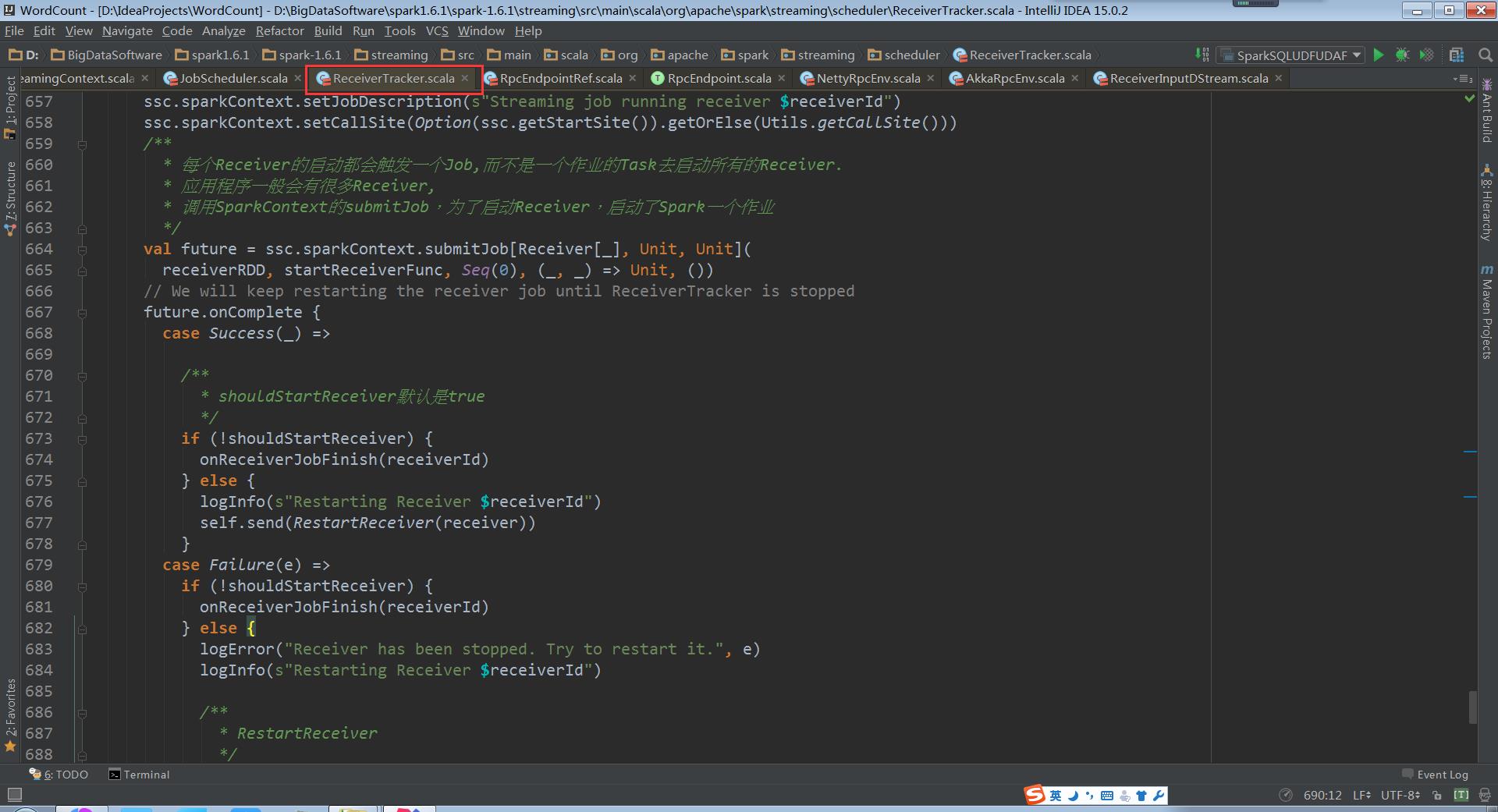1498x812 pixels.
Task: Click the Make Project build icon
Action: tap(1202, 55)
